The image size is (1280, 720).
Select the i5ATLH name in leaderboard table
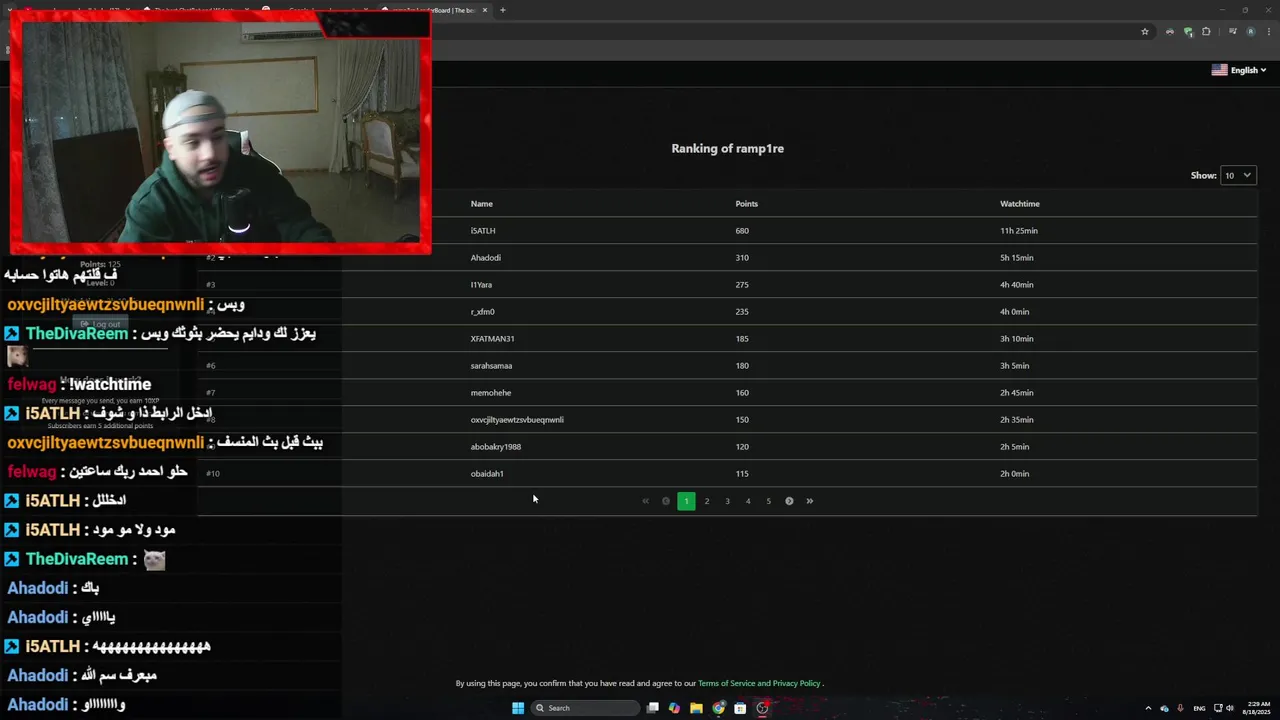coord(483,231)
